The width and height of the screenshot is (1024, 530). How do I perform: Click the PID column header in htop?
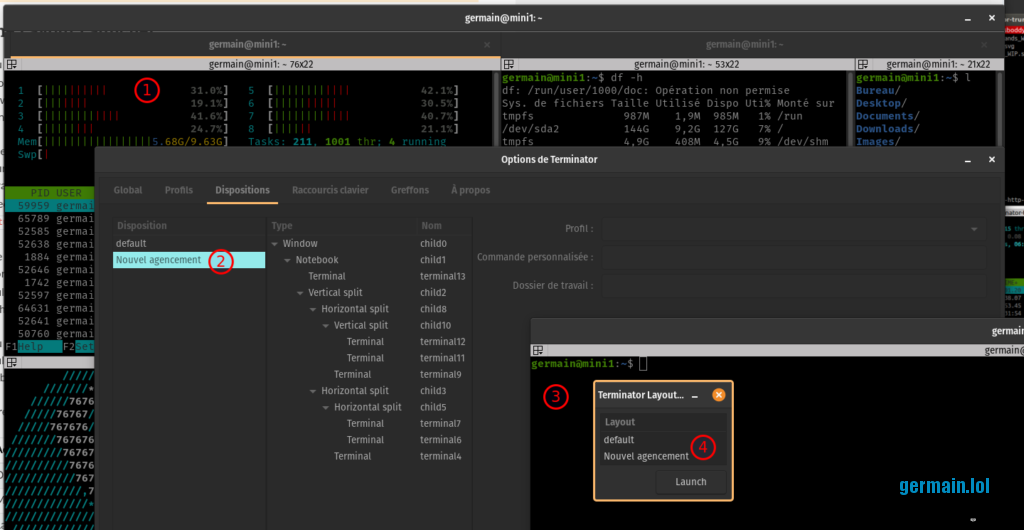pyautogui.click(x=38, y=193)
